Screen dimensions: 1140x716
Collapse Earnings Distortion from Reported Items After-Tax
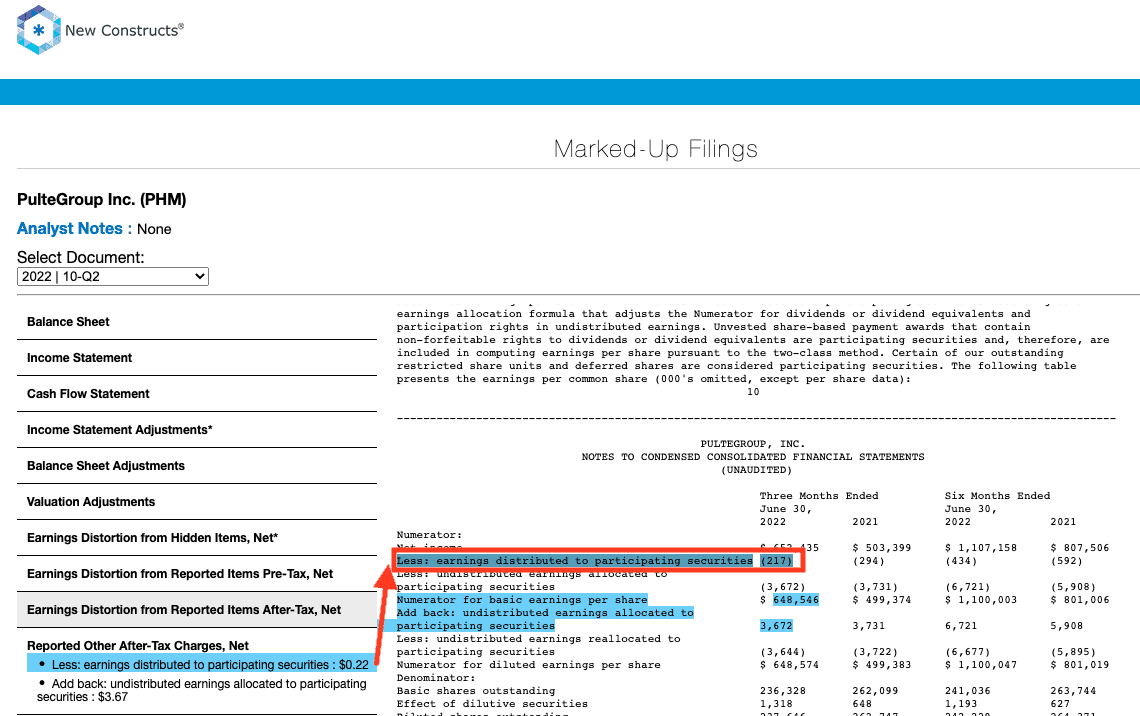pyautogui.click(x=197, y=610)
